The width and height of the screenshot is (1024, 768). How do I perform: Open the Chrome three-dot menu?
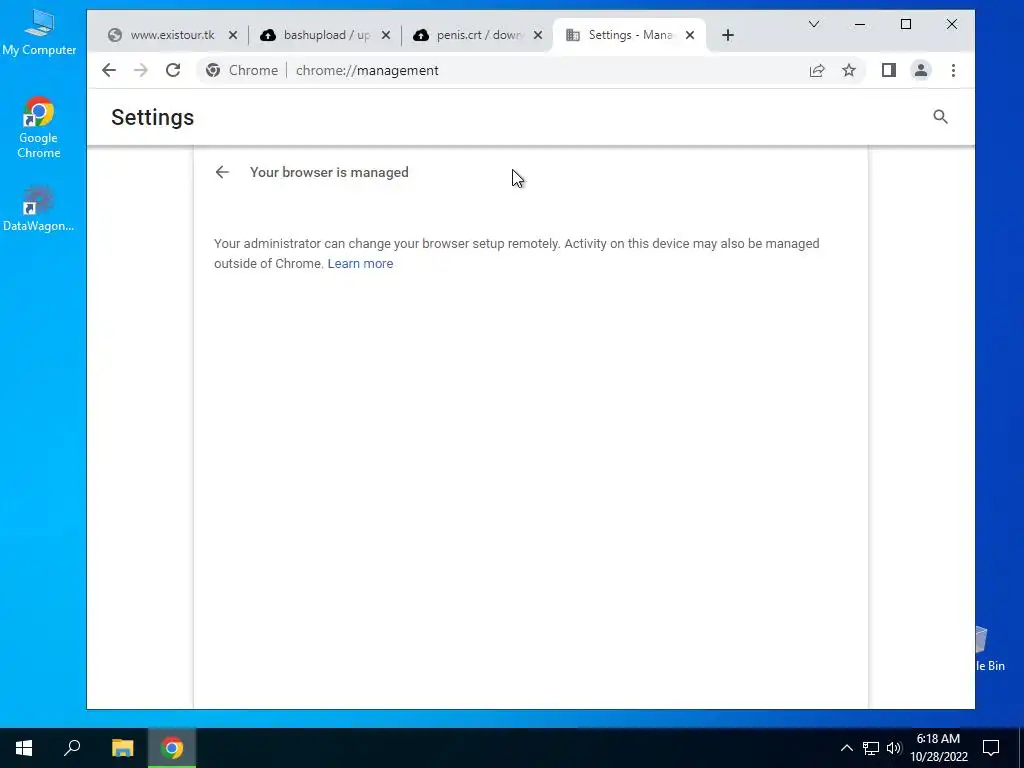pyautogui.click(x=953, y=70)
